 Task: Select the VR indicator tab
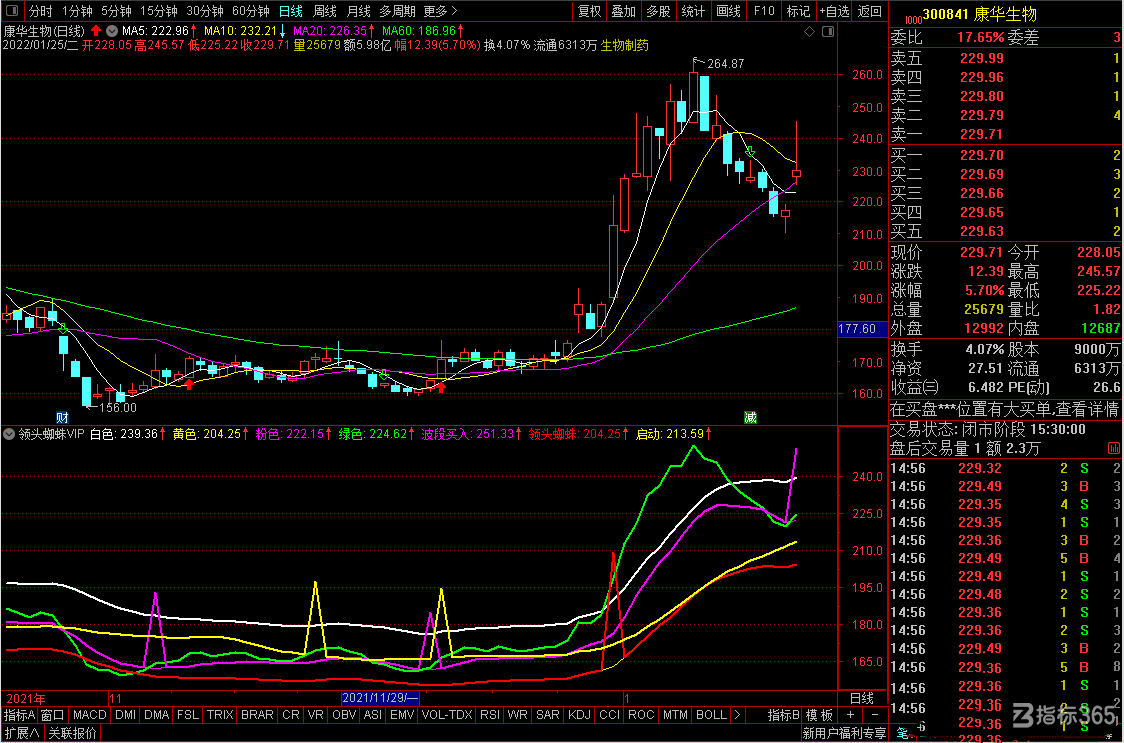tap(315, 715)
